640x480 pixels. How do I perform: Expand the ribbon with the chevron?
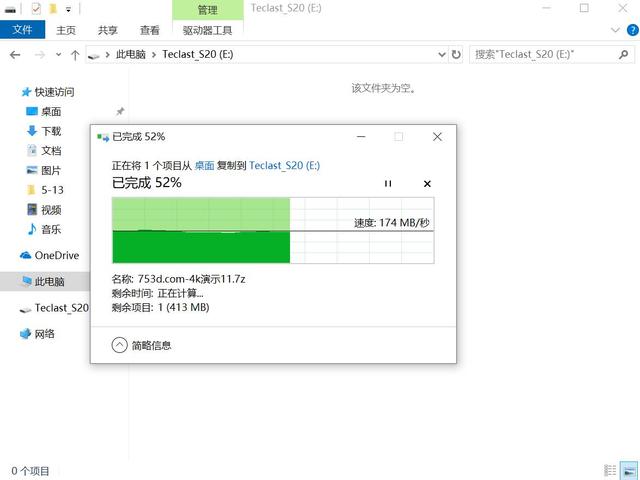coord(615,30)
